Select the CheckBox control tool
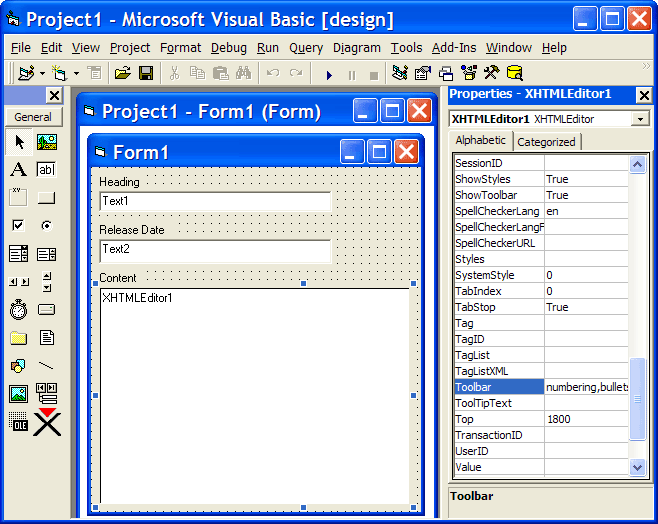Screen dimensions: 658x524 19,226
